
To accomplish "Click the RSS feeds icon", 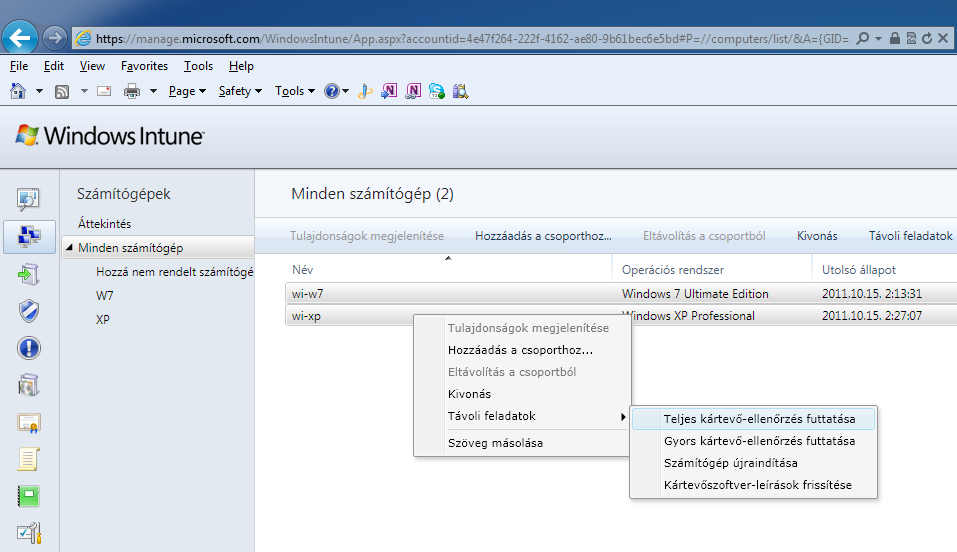I will click(x=62, y=92).
